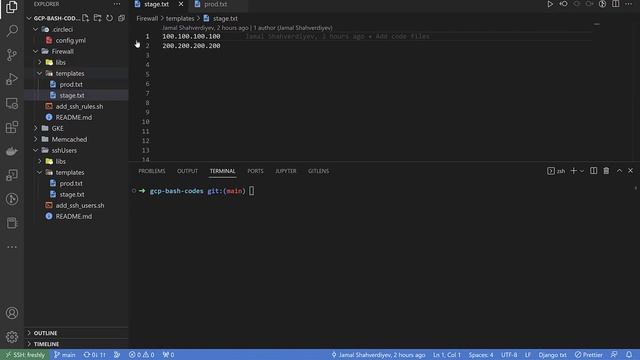Open the Extensions view

[12, 127]
